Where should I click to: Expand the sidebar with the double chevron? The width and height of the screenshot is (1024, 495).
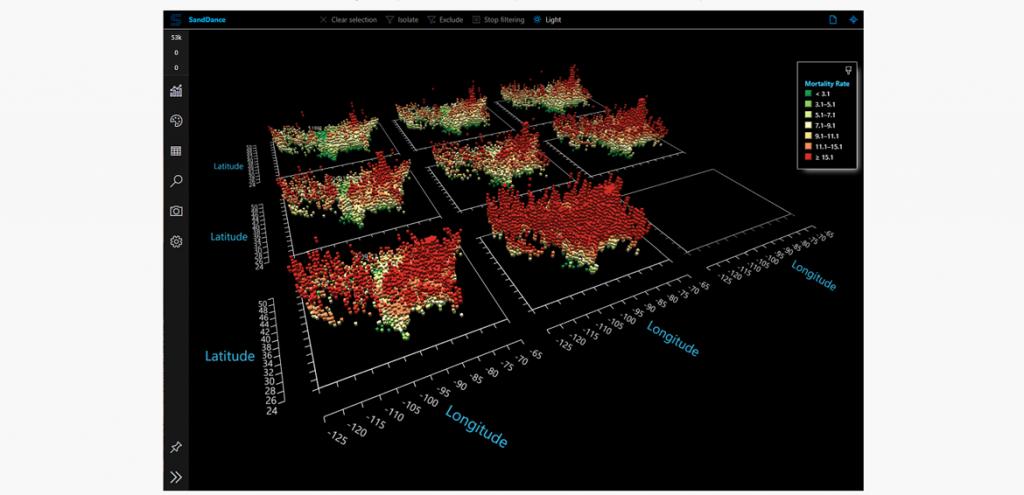tap(176, 476)
